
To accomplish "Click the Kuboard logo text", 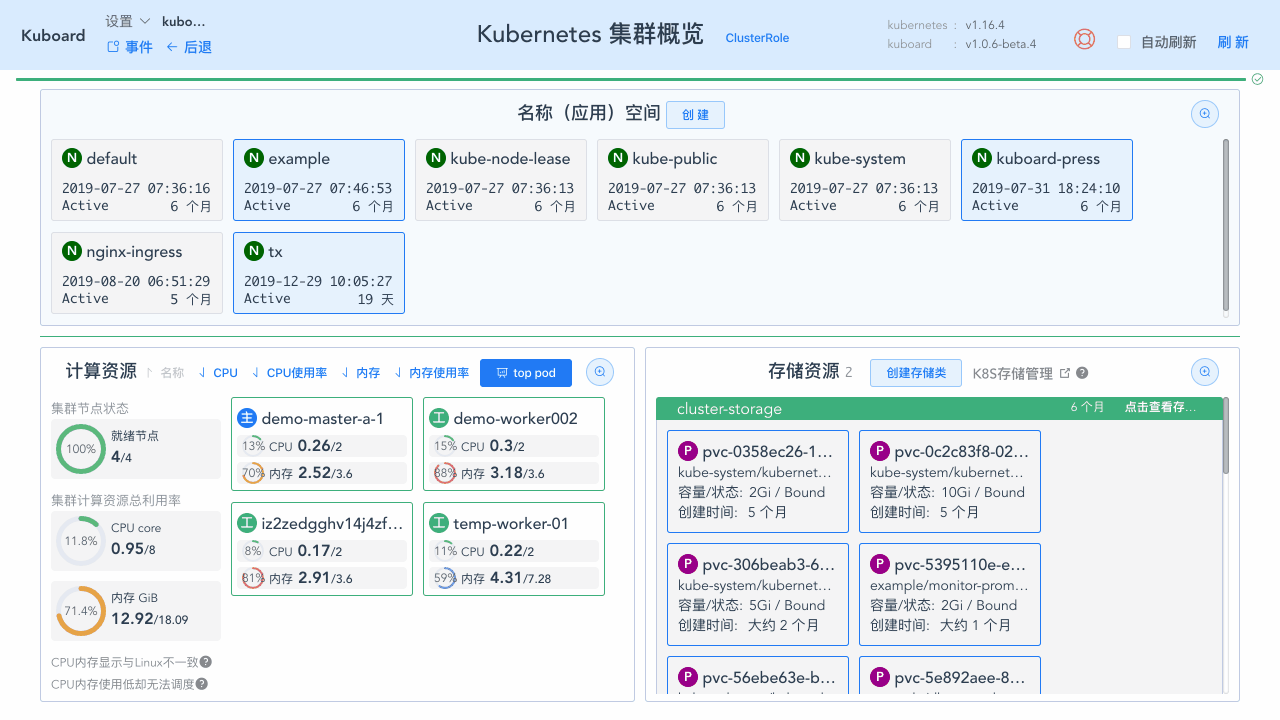I will (53, 35).
